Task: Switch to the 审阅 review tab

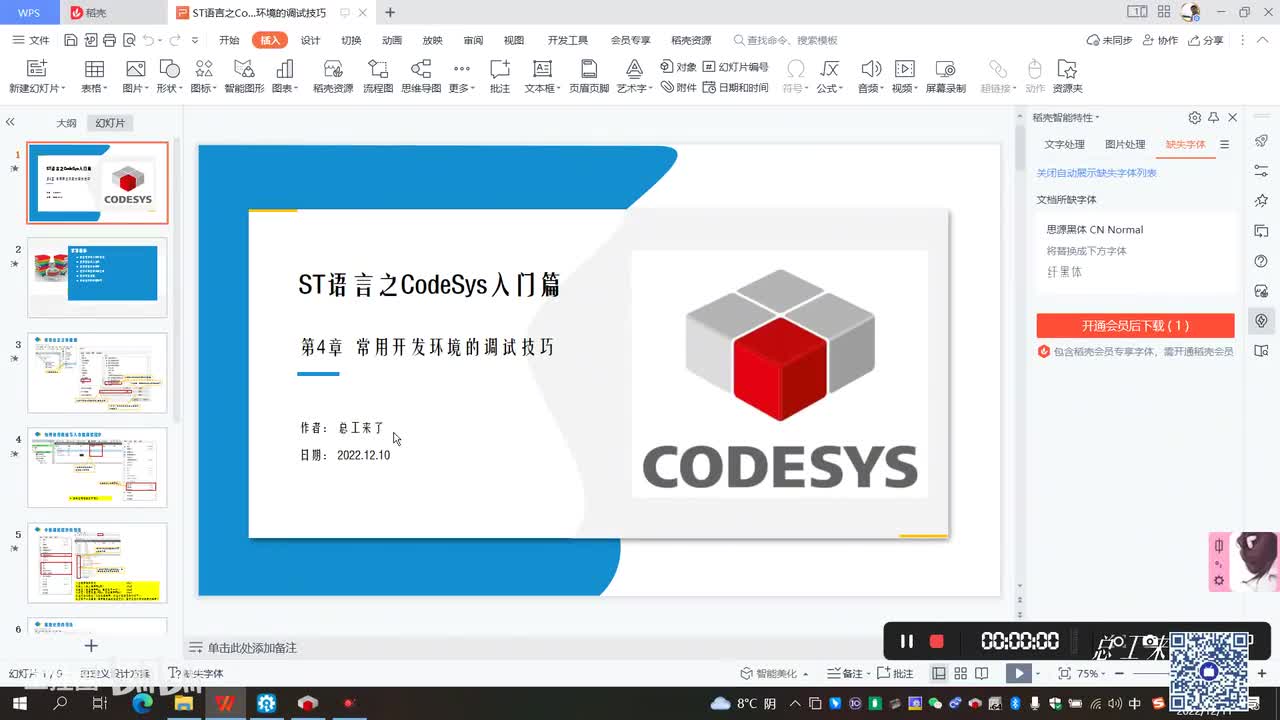Action: [x=473, y=40]
